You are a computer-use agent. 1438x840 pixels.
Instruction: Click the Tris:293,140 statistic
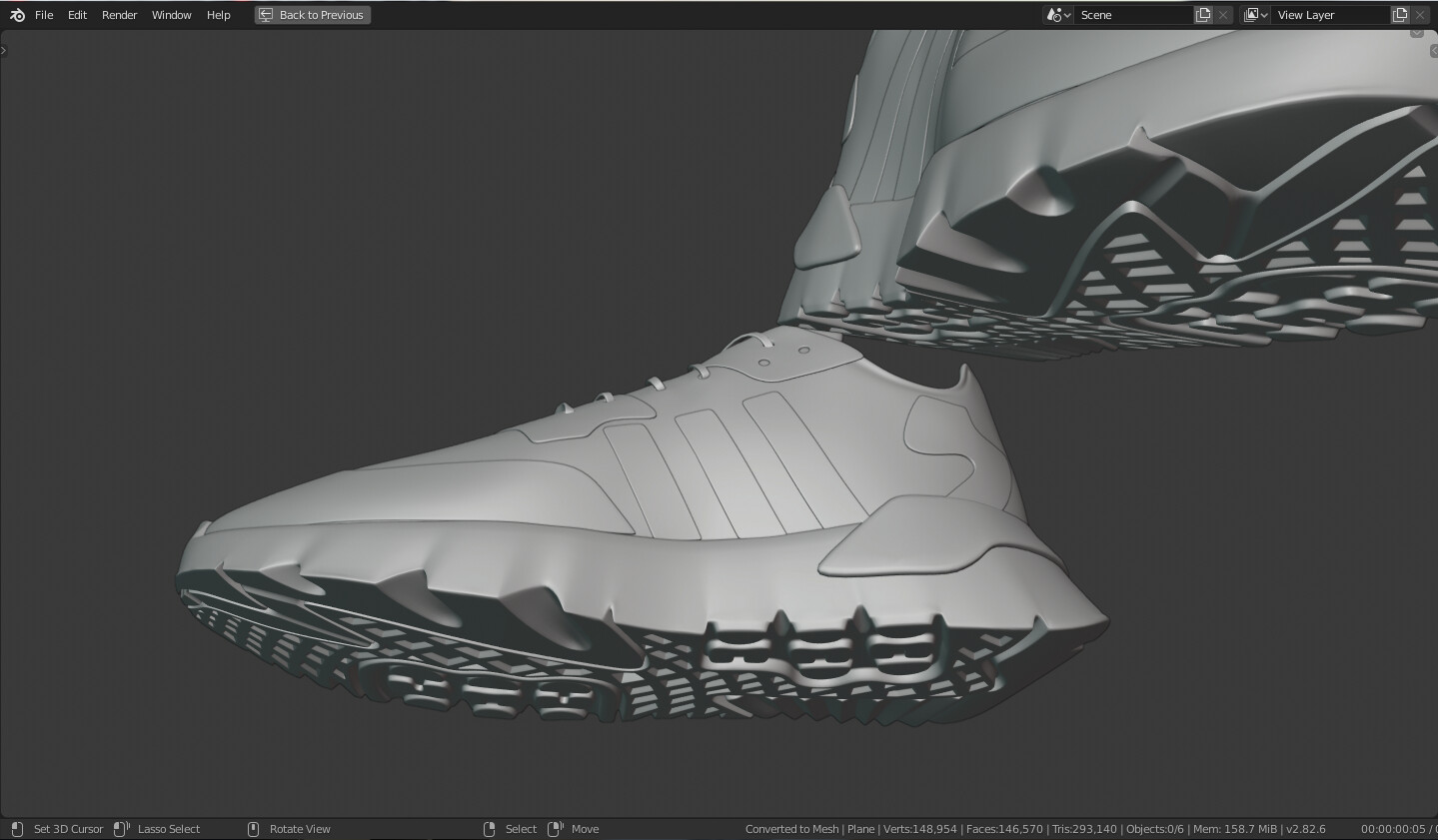coord(1085,829)
